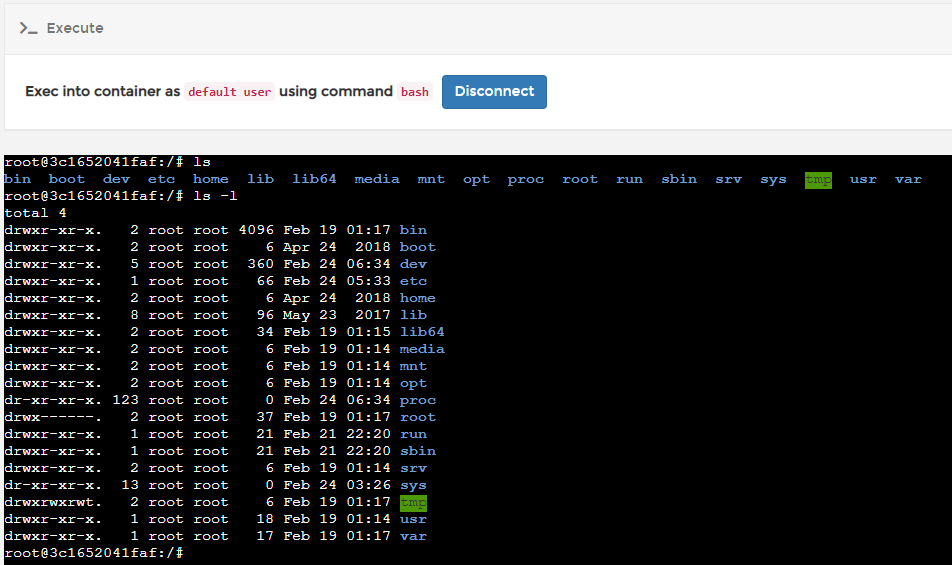
Task: Click 'etc' in the first ls output
Action: pyautogui.click(x=162, y=179)
